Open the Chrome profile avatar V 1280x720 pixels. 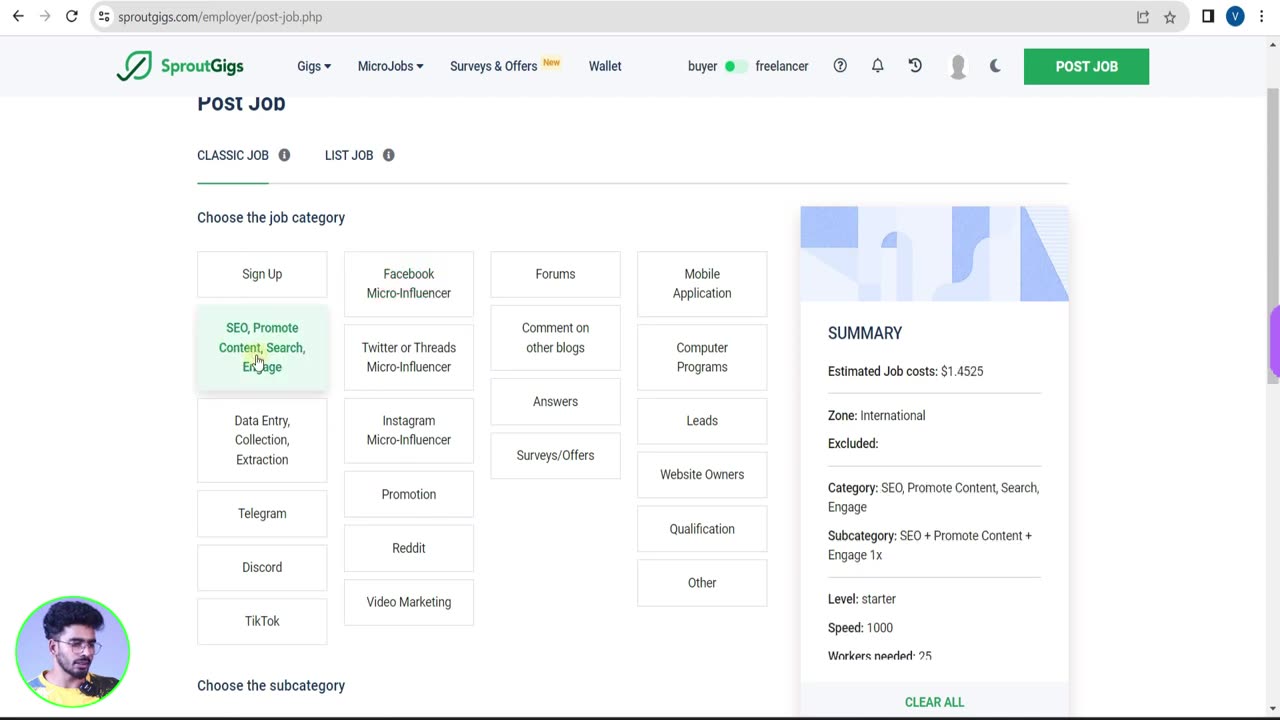[1235, 17]
